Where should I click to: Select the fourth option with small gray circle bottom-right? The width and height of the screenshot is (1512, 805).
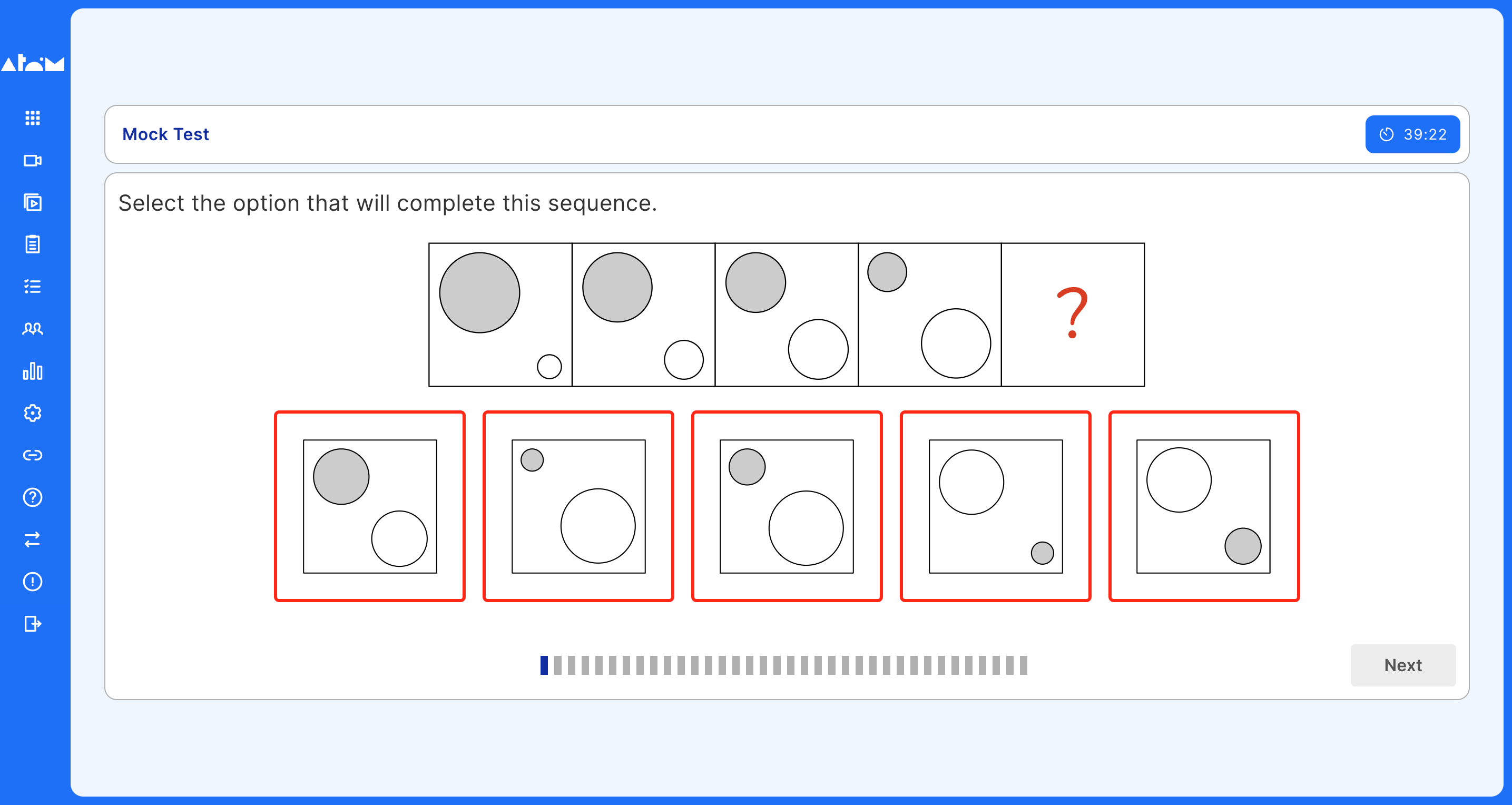tap(996, 506)
